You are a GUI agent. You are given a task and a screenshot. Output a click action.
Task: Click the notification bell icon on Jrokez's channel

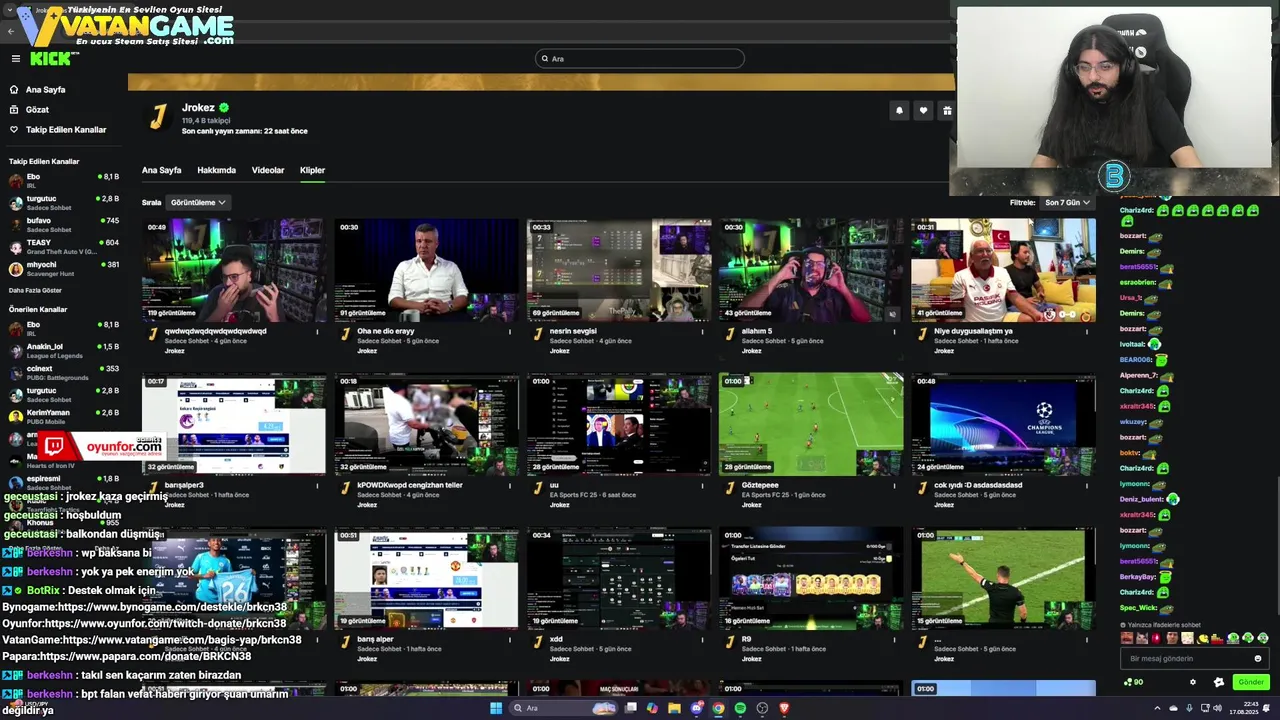tap(899, 111)
